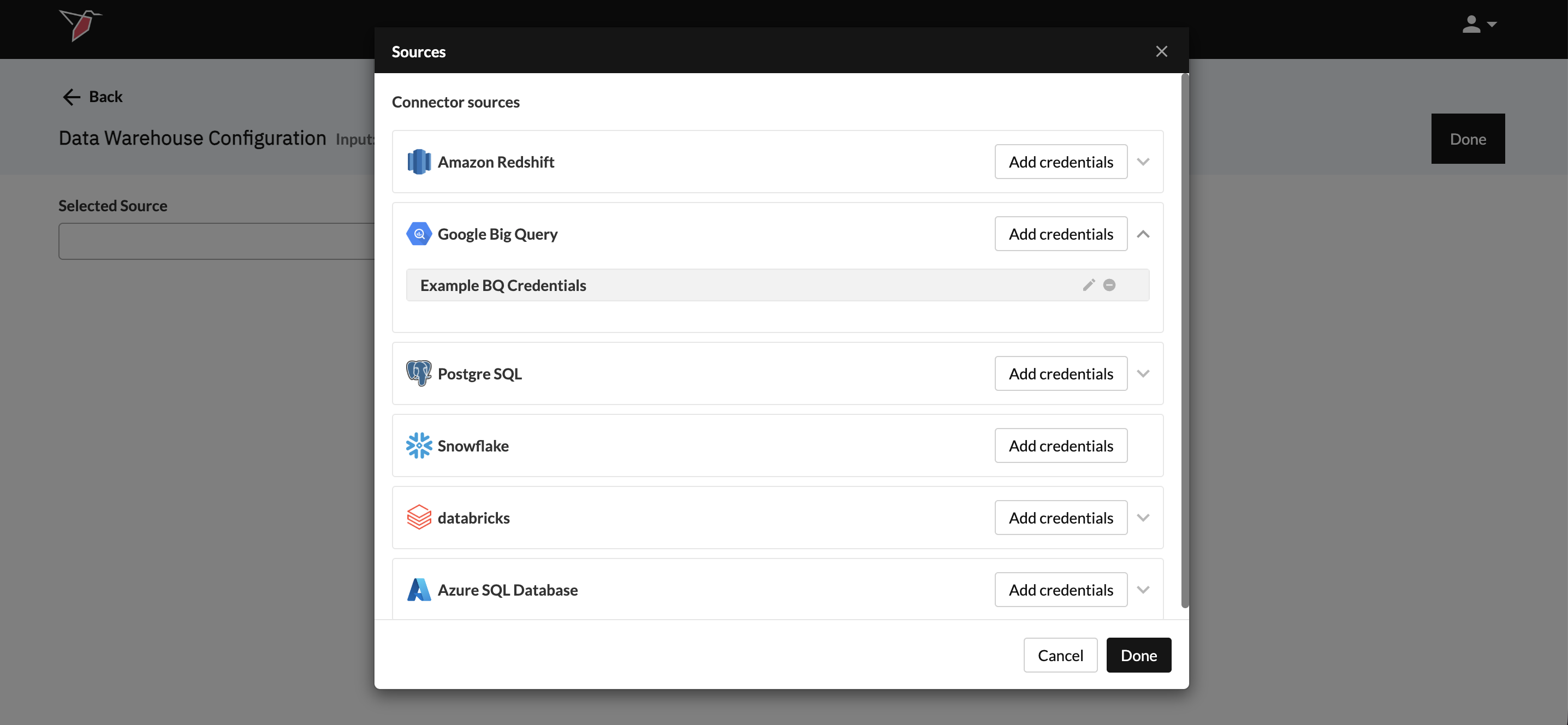Expand the Postgre SQL credentials list

1143,373
